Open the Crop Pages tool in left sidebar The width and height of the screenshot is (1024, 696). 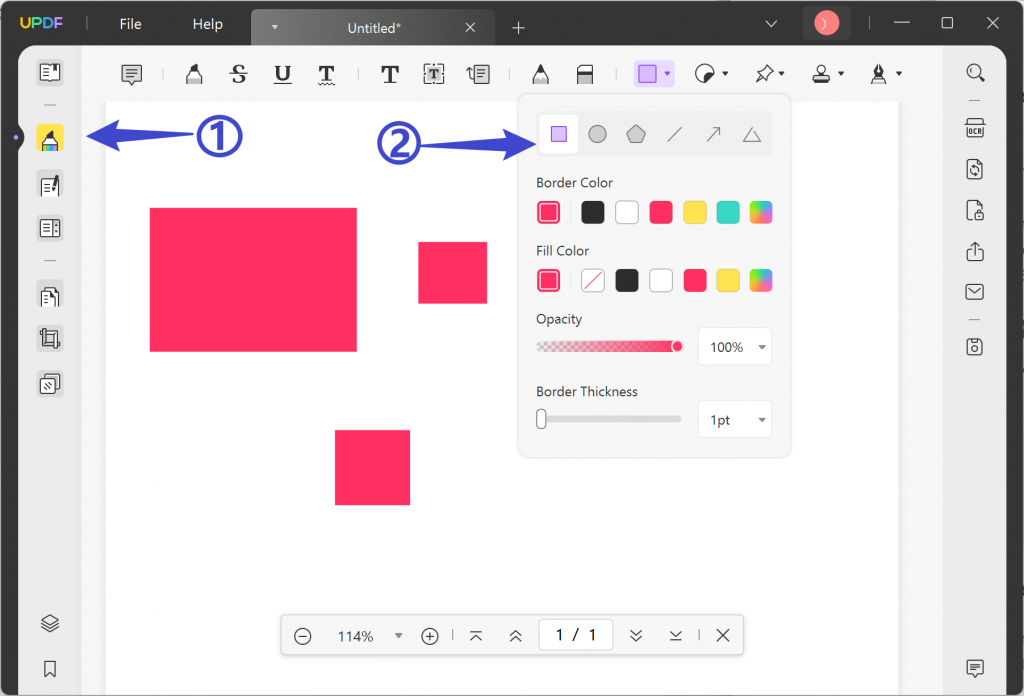pos(49,338)
